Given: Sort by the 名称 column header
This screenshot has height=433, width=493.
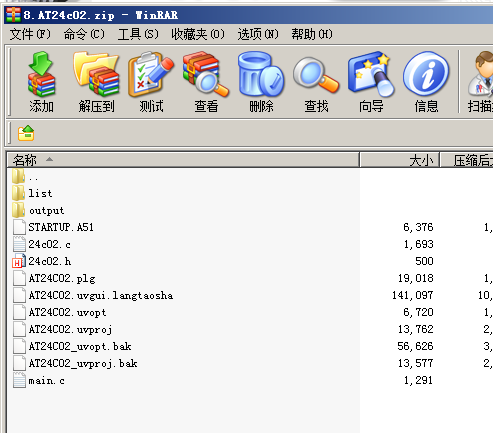Looking at the screenshot, I should 183,160.
